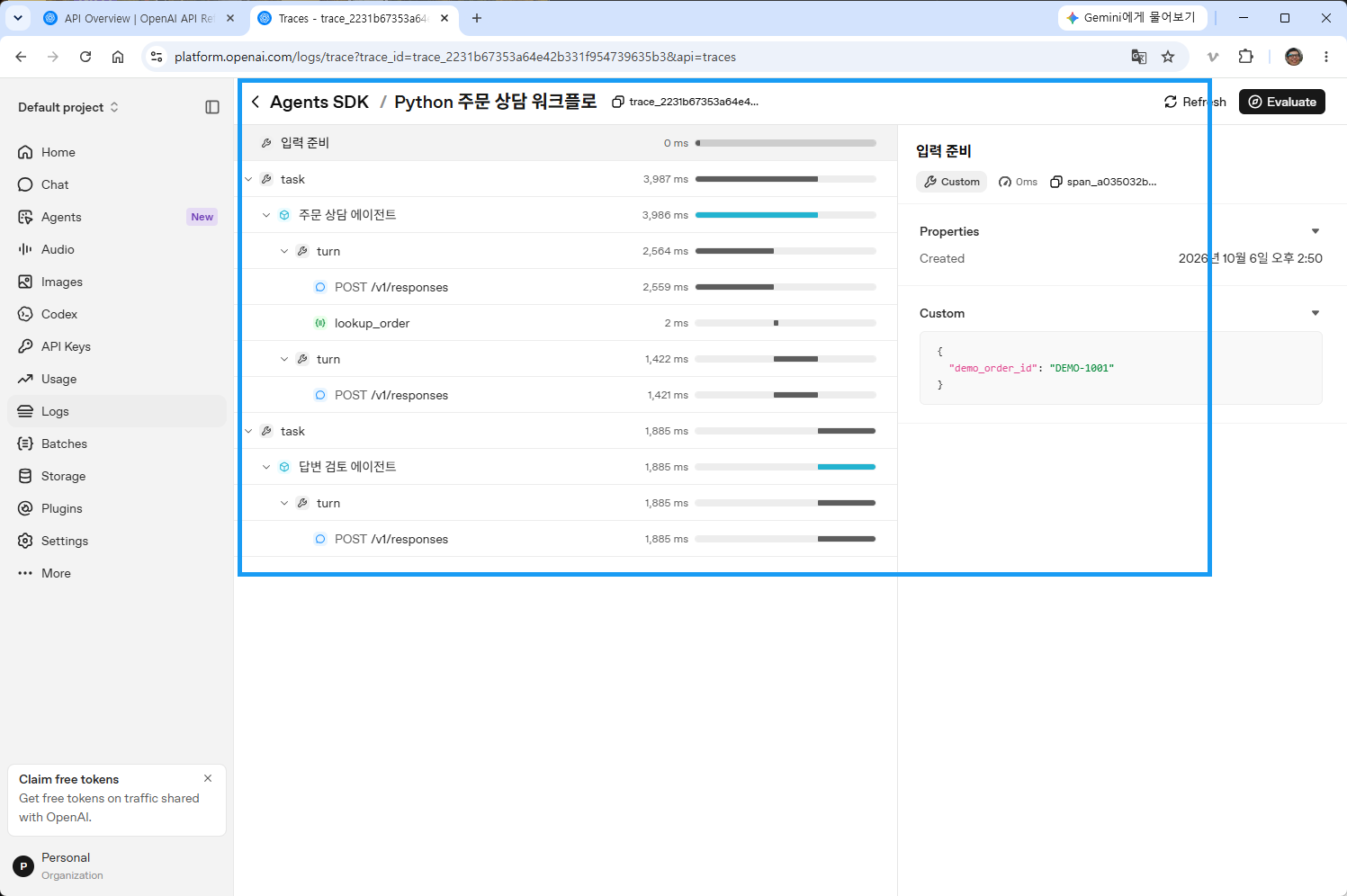Click the Evaluate button
1347x896 pixels.
tap(1282, 102)
